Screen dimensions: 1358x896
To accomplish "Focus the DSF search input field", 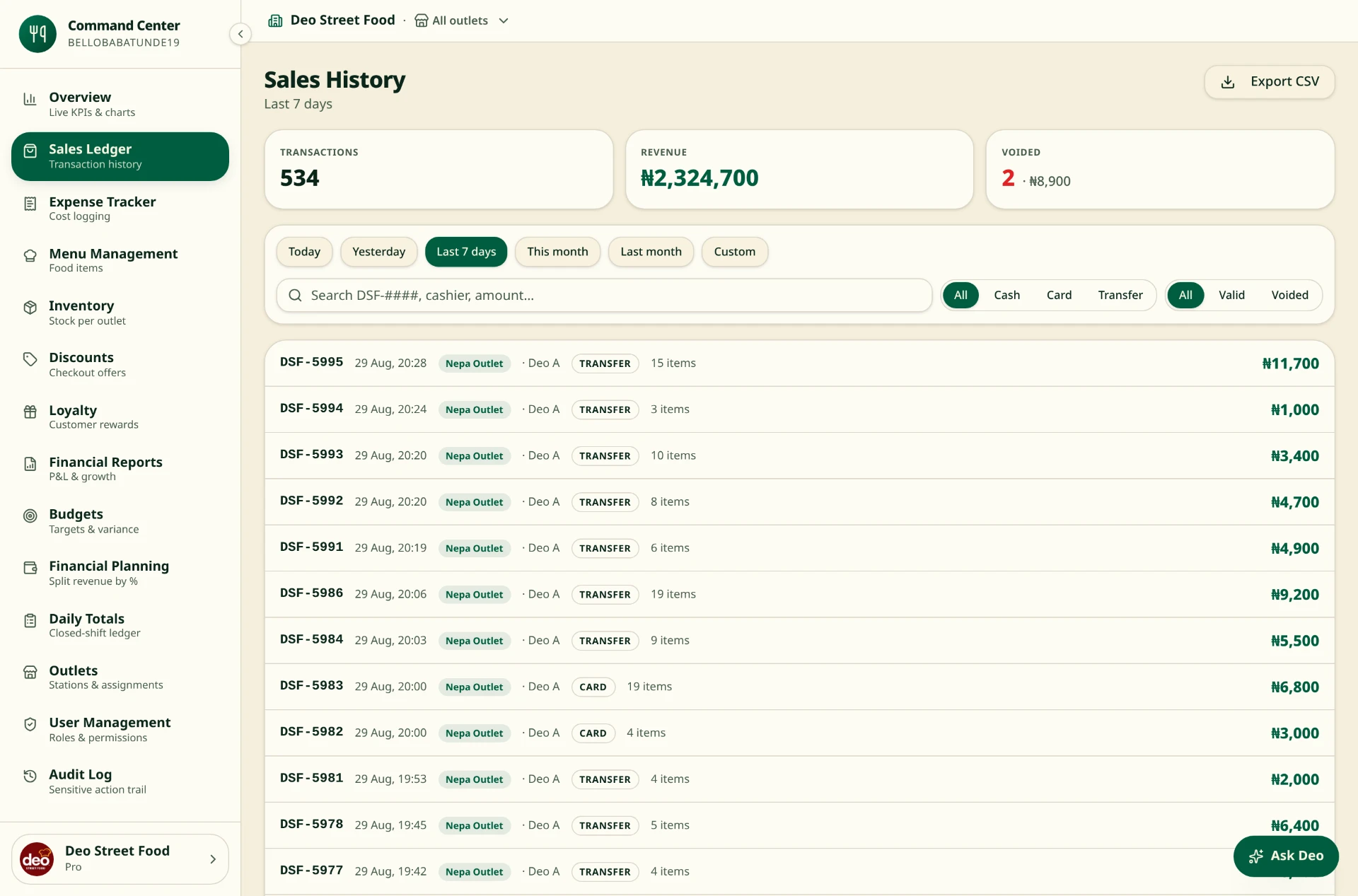I will (x=604, y=296).
